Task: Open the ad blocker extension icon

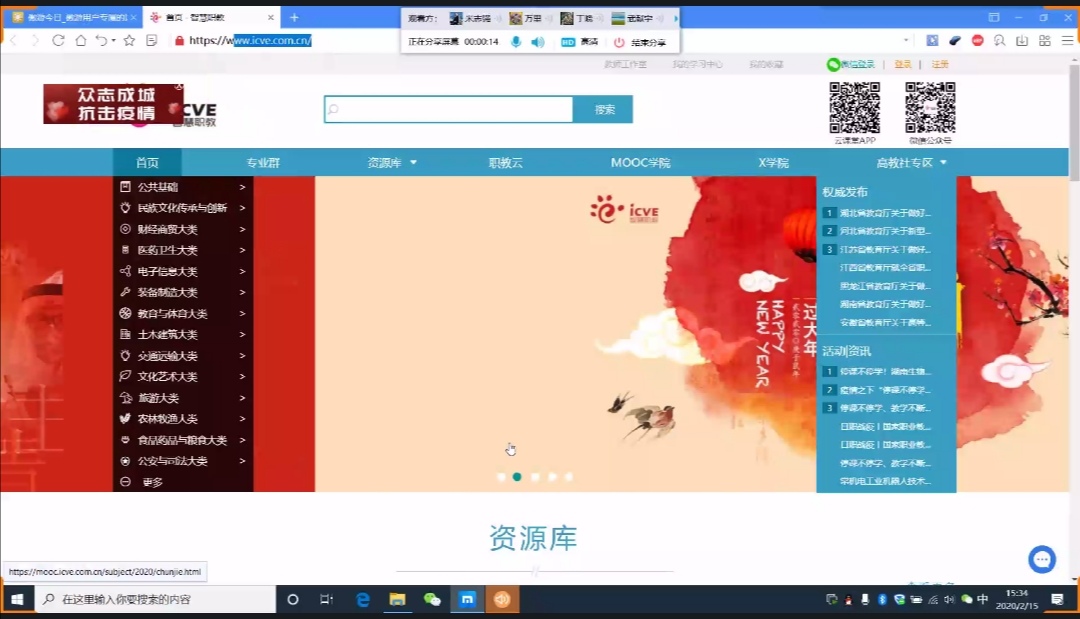Action: (x=977, y=41)
